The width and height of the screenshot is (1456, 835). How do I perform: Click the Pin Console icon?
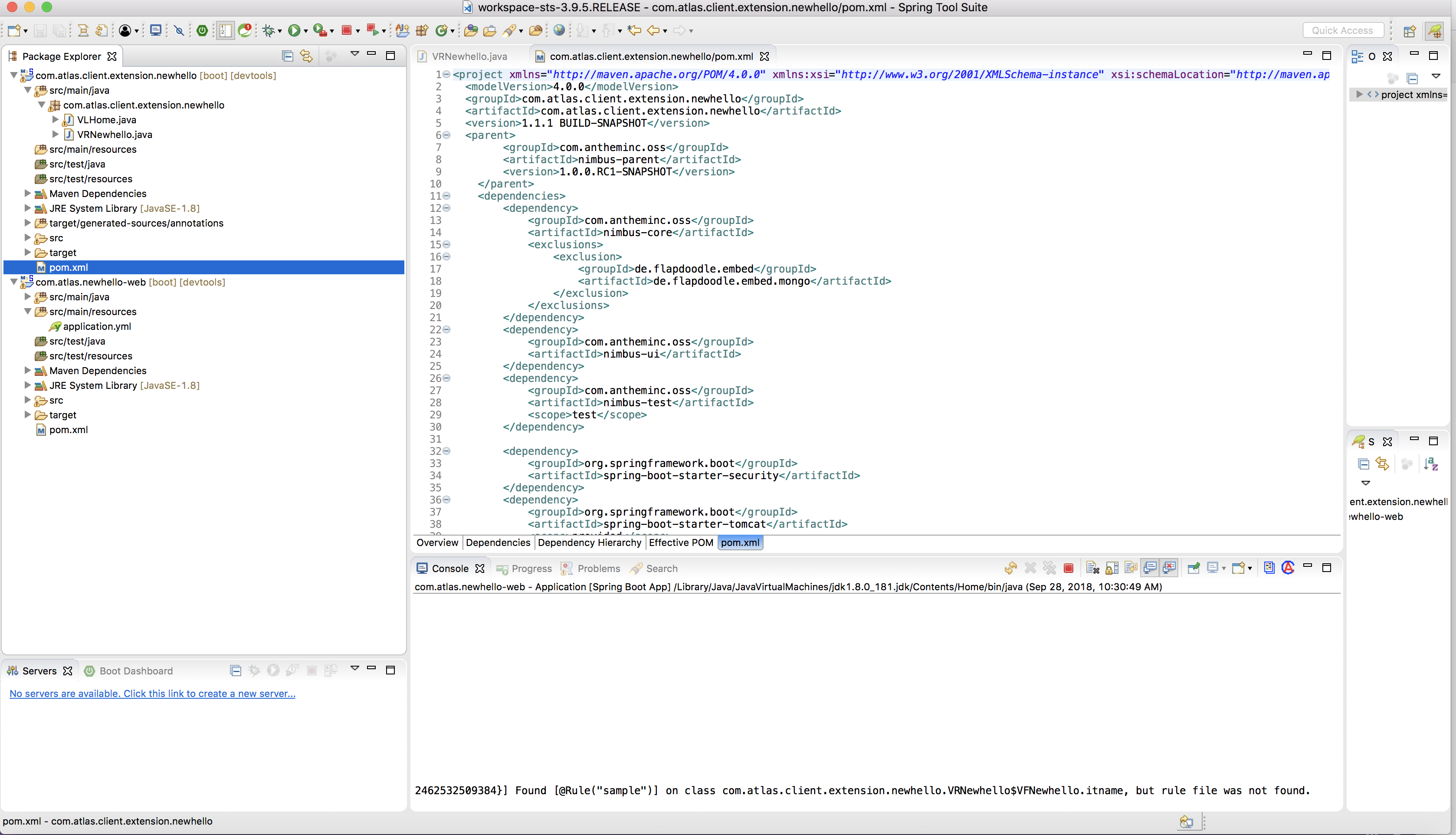pos(1194,569)
